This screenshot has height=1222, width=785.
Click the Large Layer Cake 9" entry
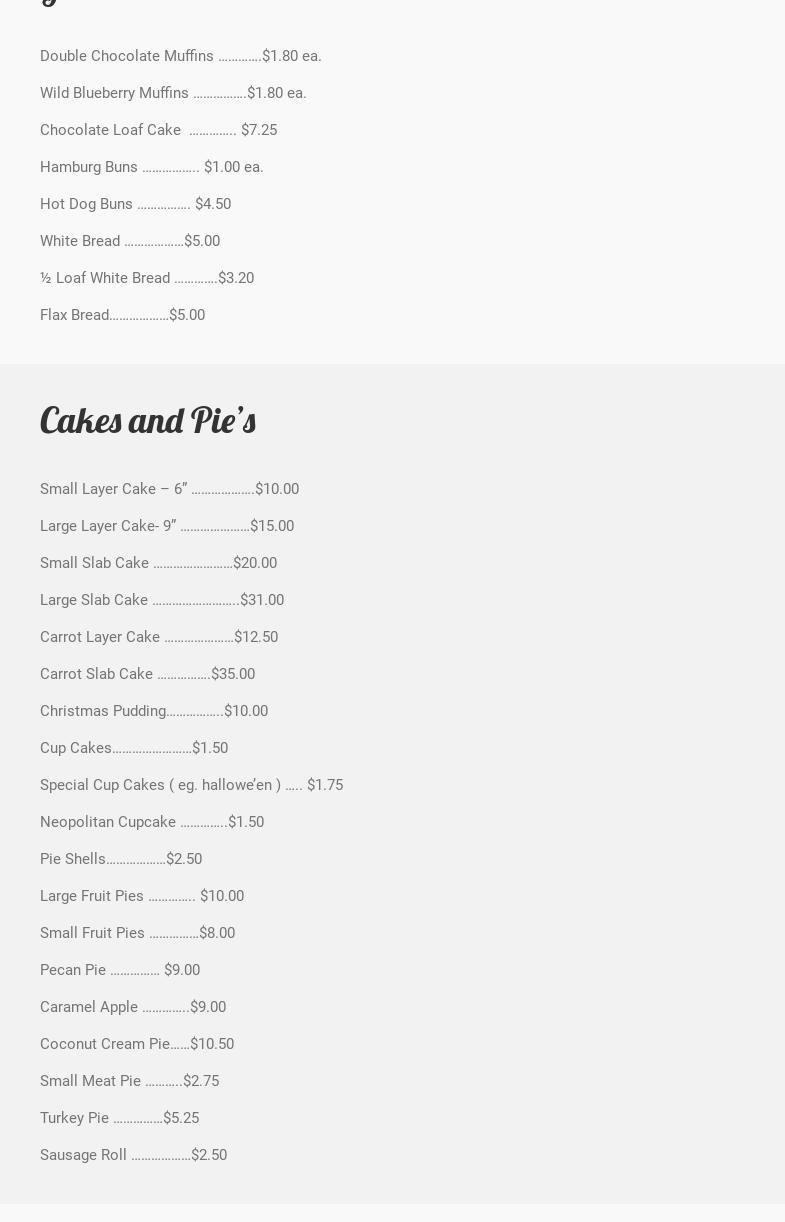tap(167, 526)
